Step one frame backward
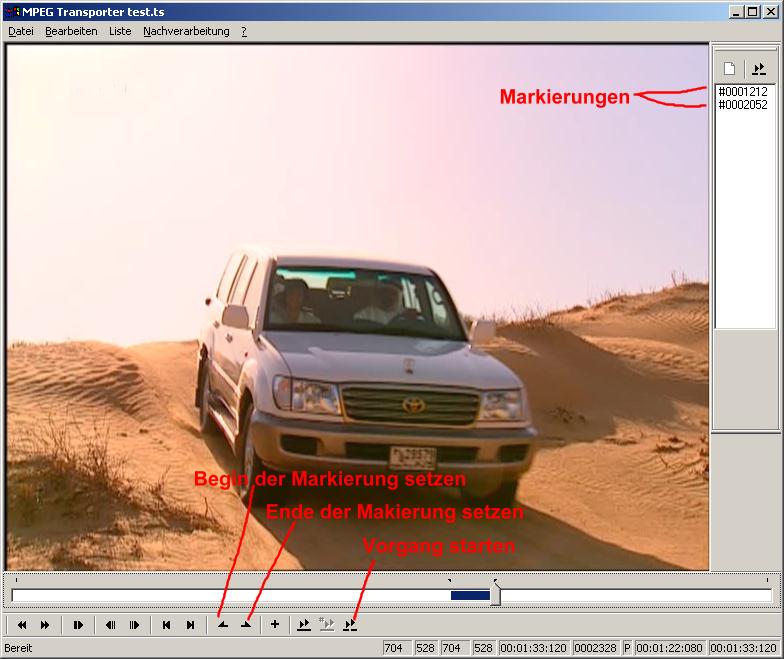This screenshot has width=784, height=659. [x=111, y=625]
